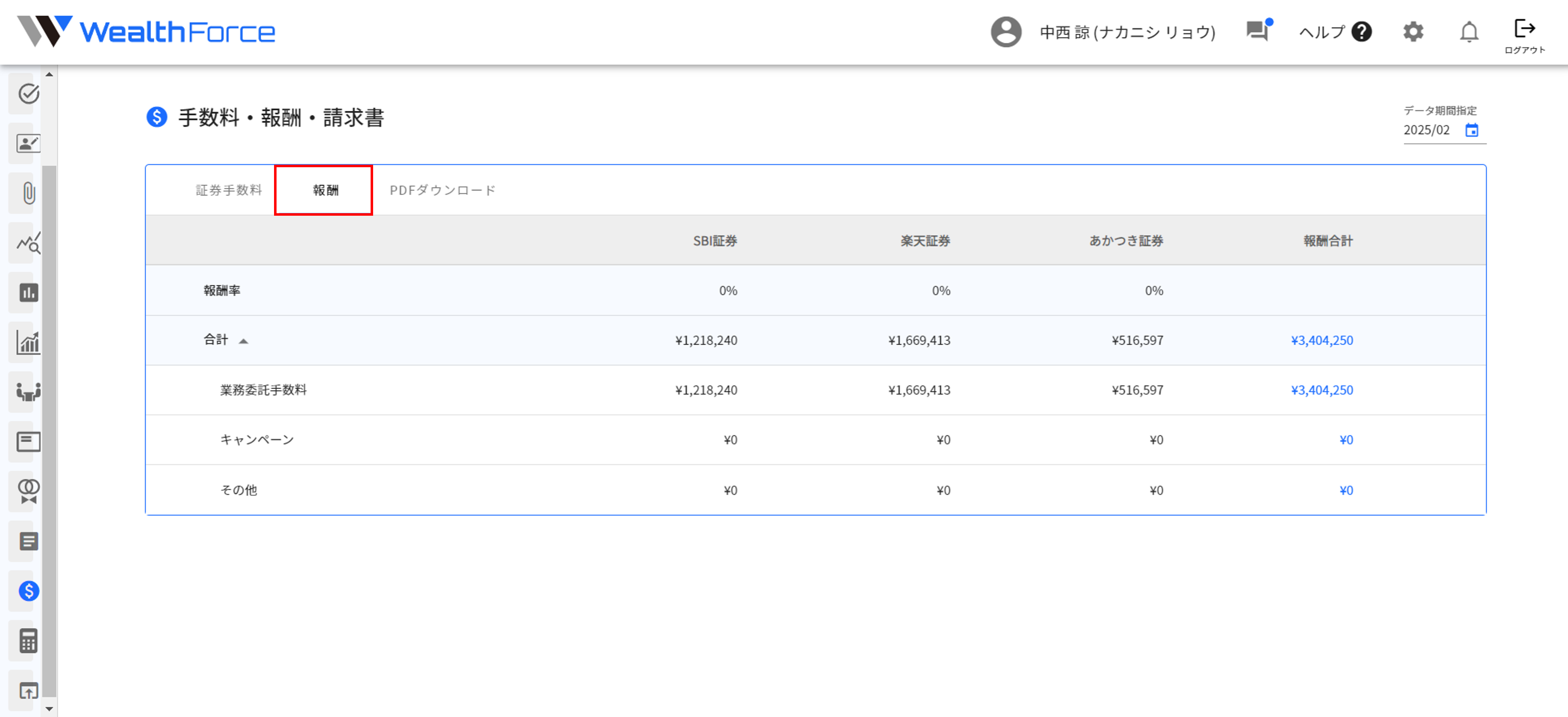Screen dimensions: 1568x717
Task: Click the あかつき証券 報酬率 0% cell
Action: click(1154, 291)
